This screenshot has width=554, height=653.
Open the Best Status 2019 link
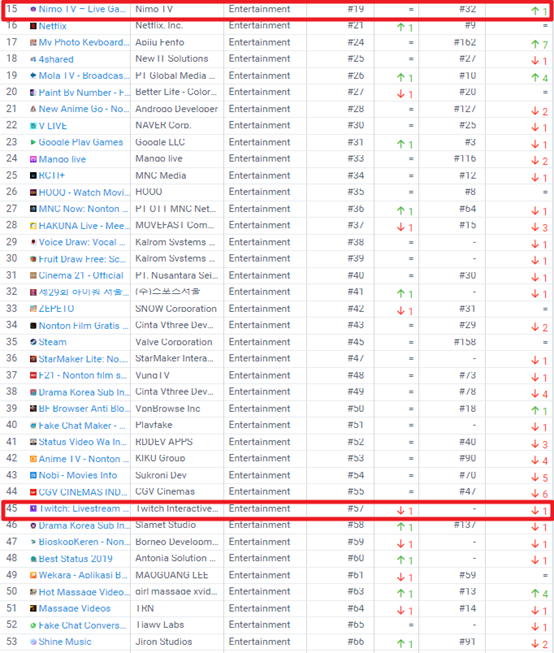click(76, 558)
